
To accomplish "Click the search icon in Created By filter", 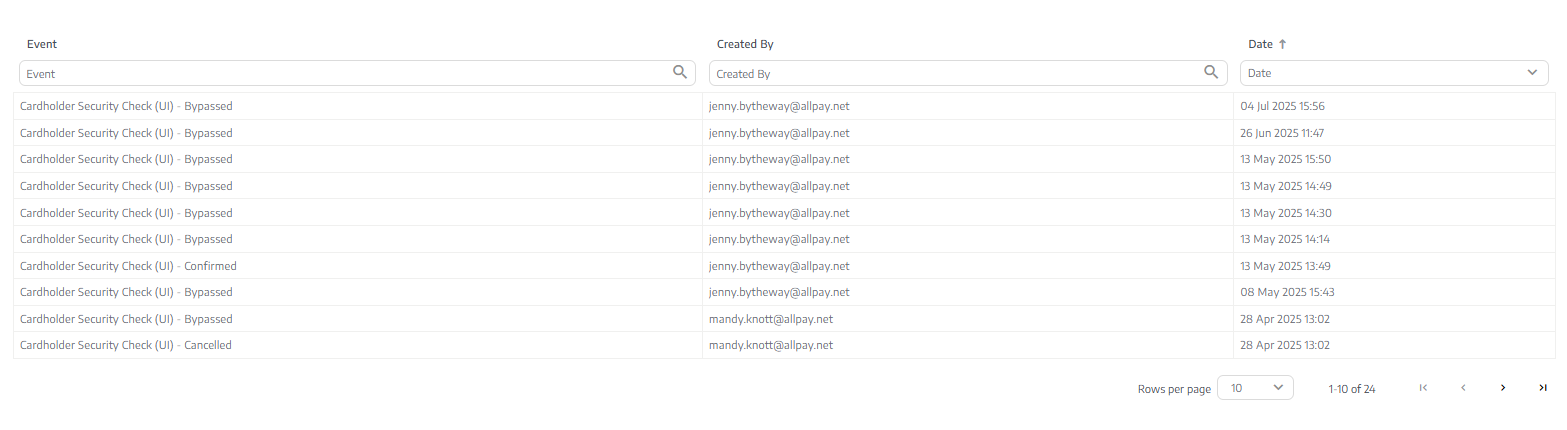I will tap(1211, 72).
